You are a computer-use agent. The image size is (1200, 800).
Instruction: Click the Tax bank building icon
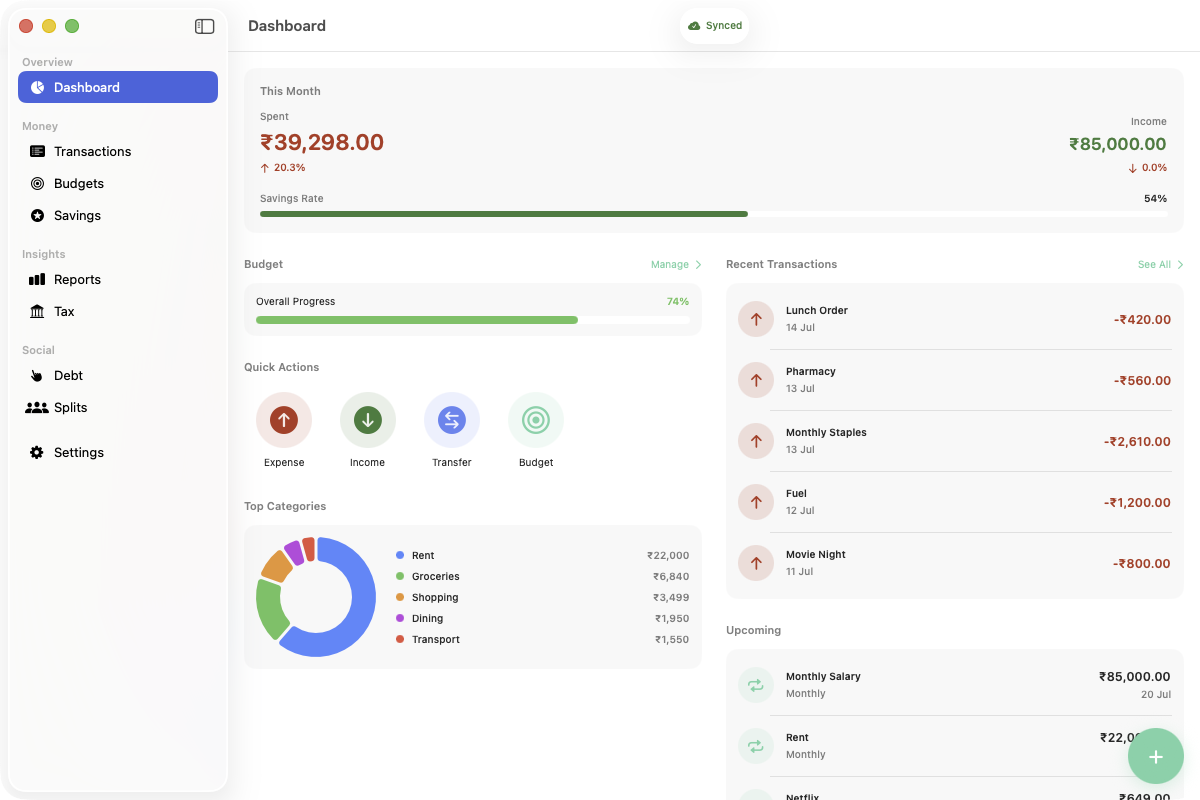[x=37, y=311]
